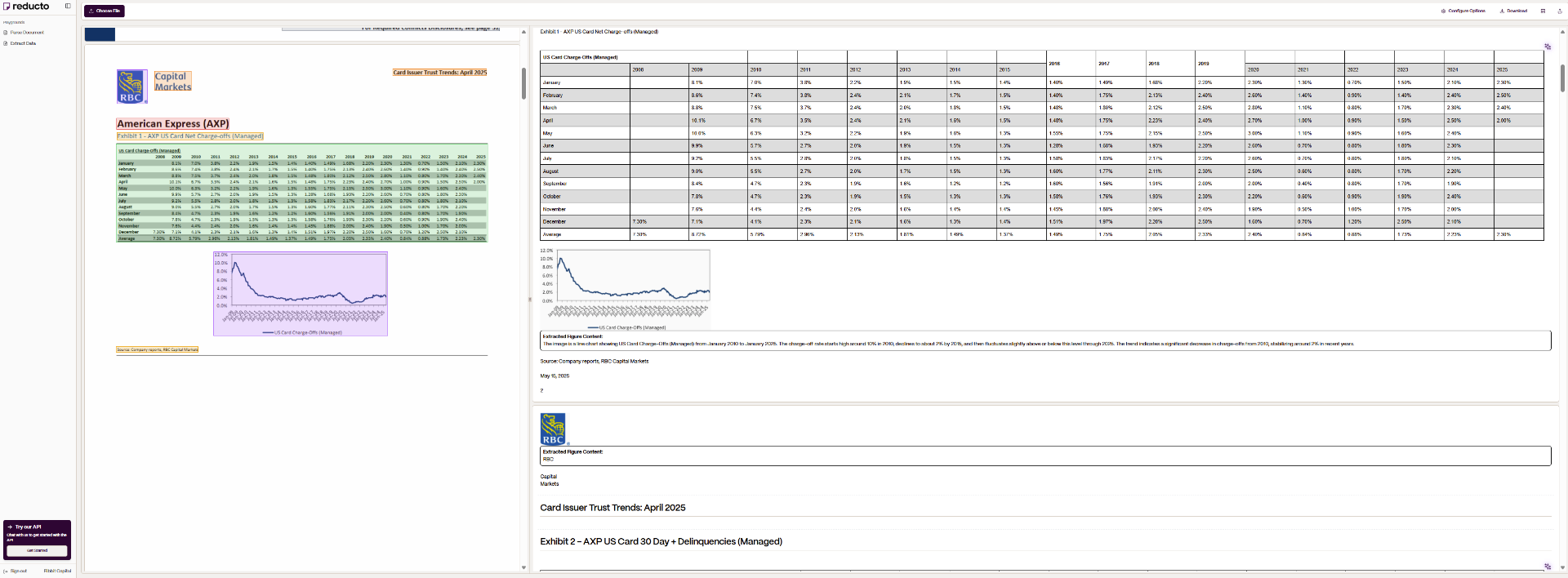1568x578 pixels.
Task: Select the purple highlighted chart in the preview
Action: pos(301,293)
